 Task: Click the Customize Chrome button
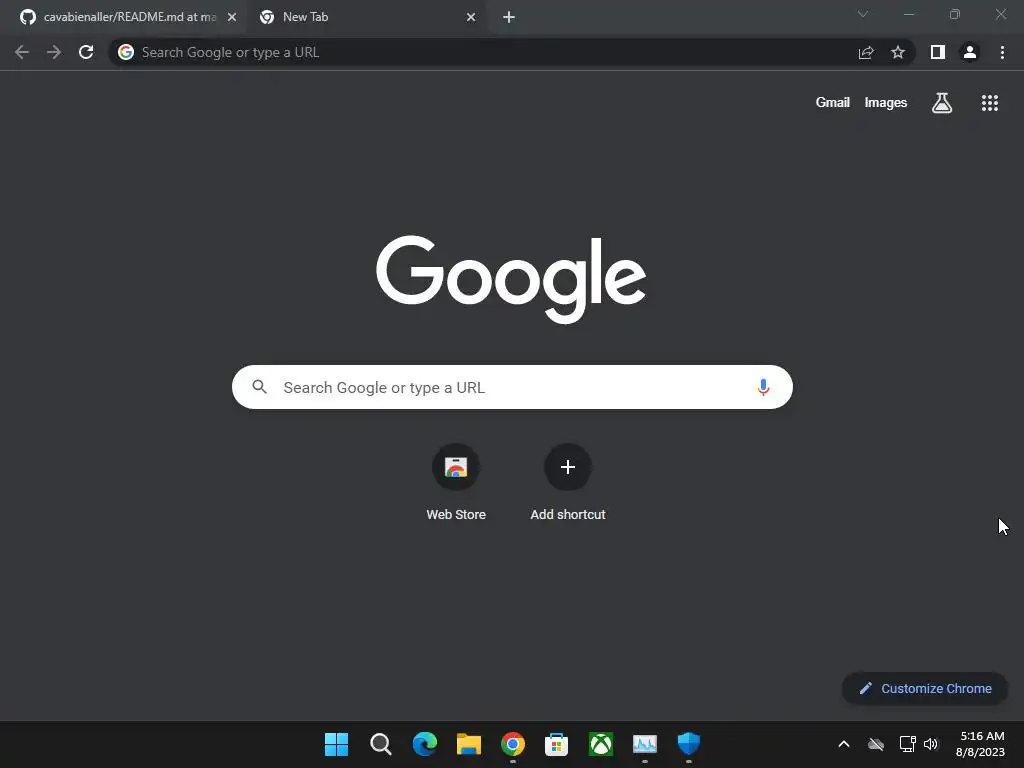pos(925,688)
